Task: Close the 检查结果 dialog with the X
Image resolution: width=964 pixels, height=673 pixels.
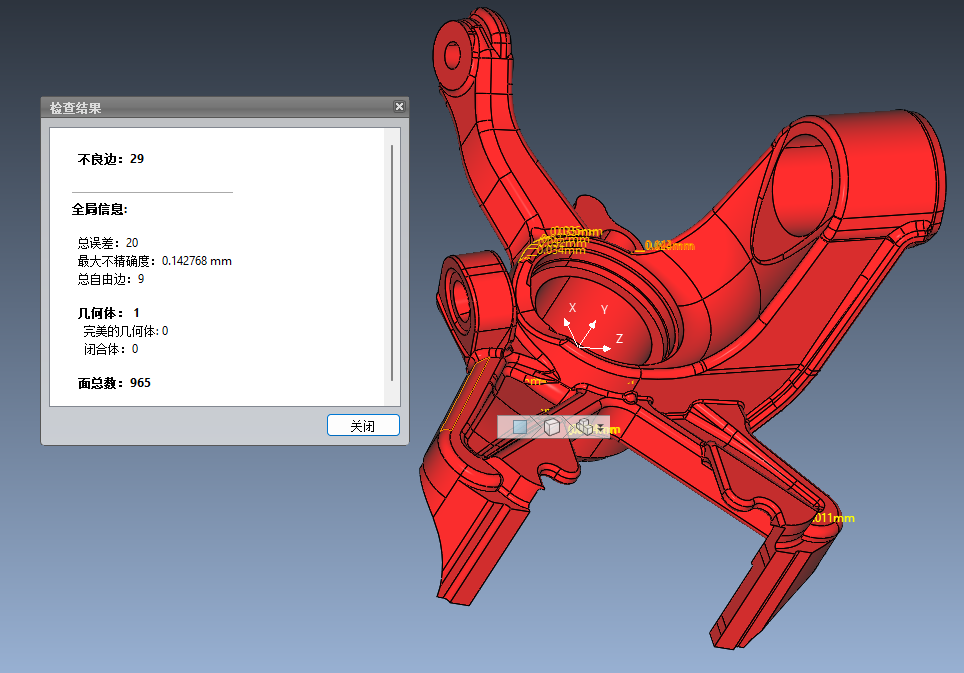Action: pos(399,107)
